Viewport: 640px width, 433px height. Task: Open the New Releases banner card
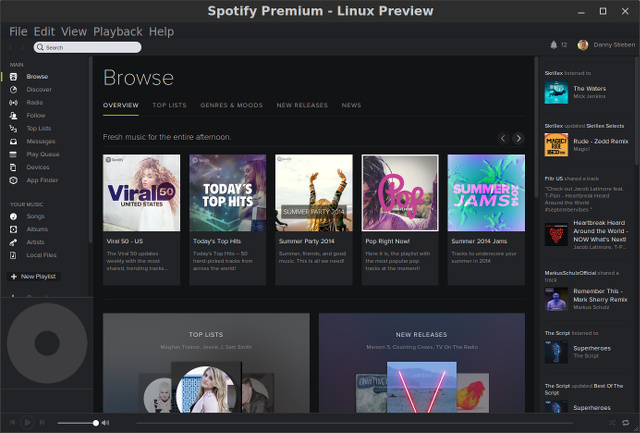point(422,363)
